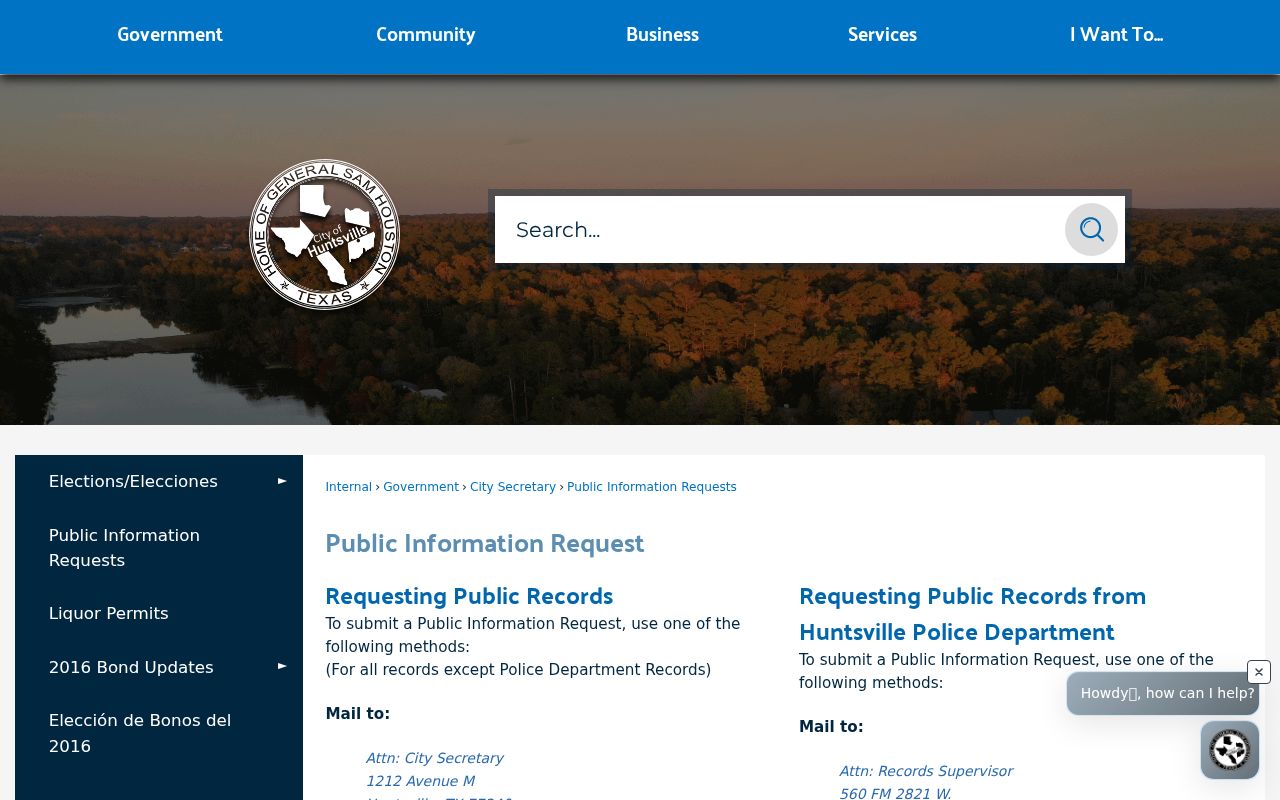1280x800 pixels.
Task: Click Public Information Requests breadcrumb link
Action: tap(652, 487)
